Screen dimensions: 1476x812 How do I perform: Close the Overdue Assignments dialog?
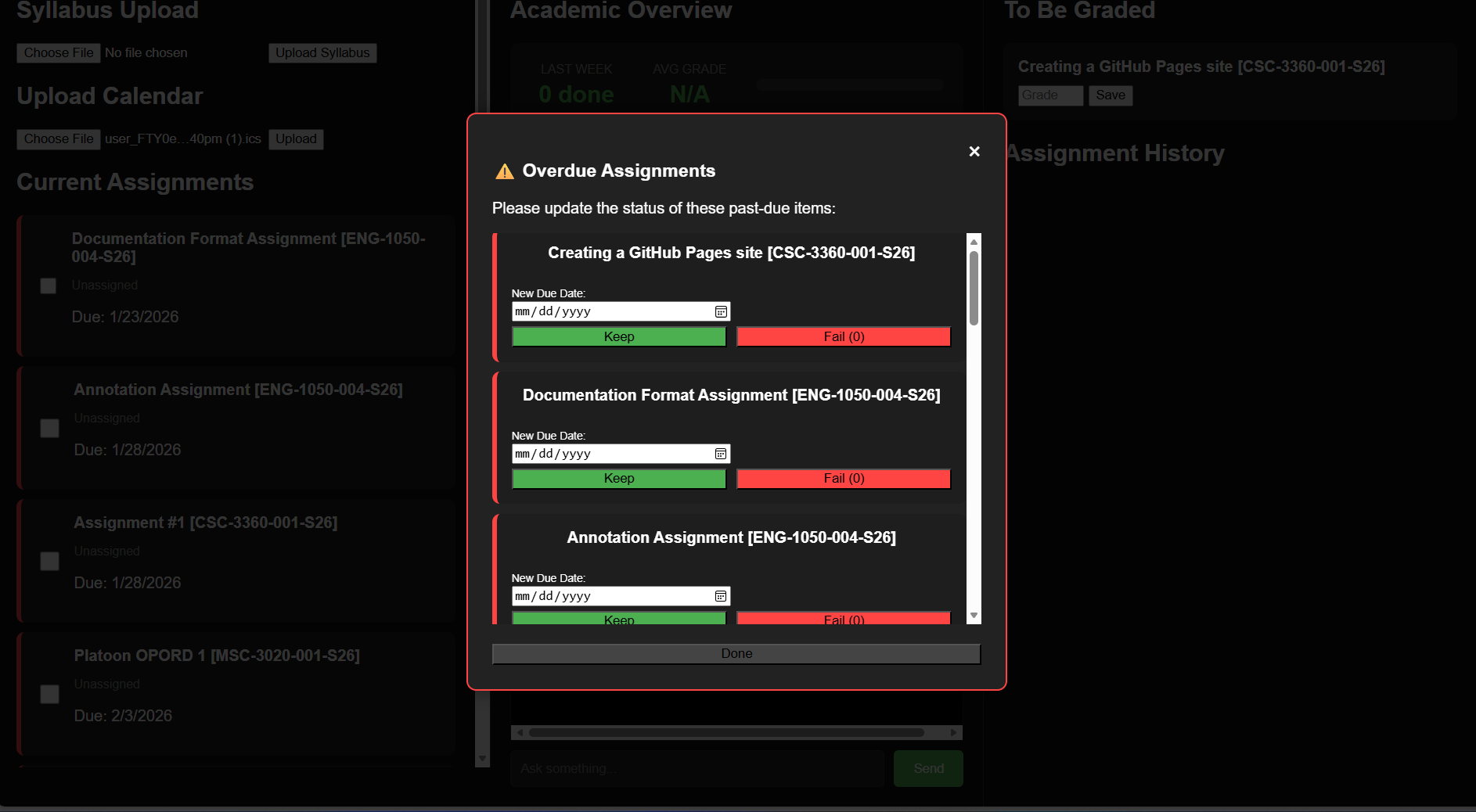974,151
